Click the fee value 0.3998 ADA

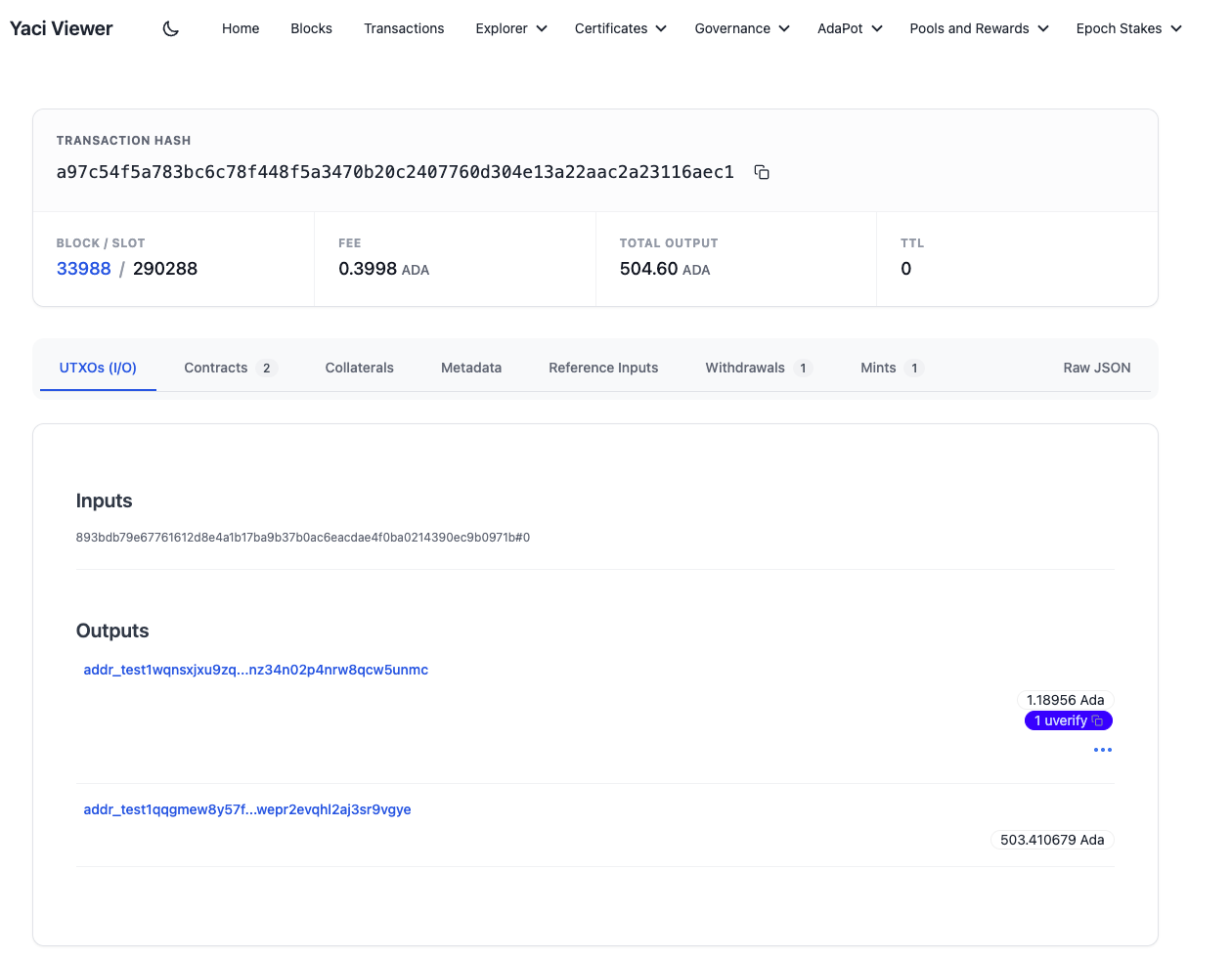(x=384, y=269)
